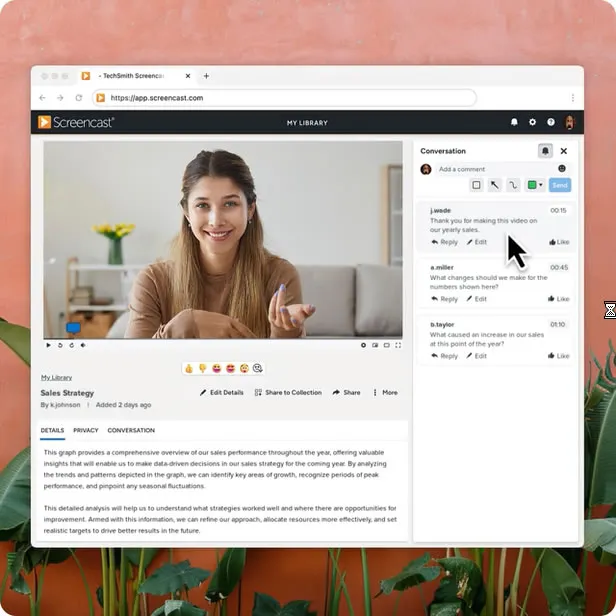The image size is (616, 616).
Task: Open player settings gear under the video
Action: pos(363,345)
